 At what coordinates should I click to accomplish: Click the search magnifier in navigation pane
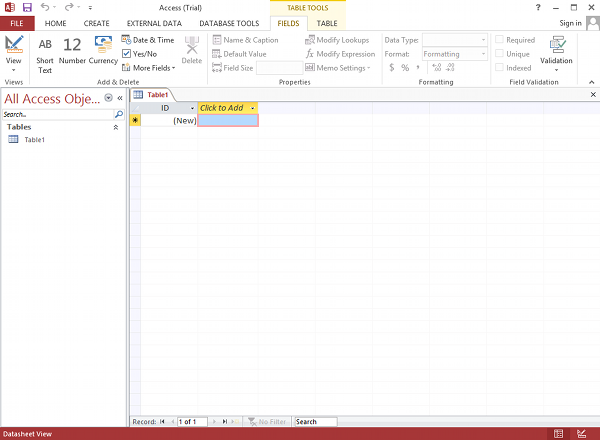click(x=119, y=114)
